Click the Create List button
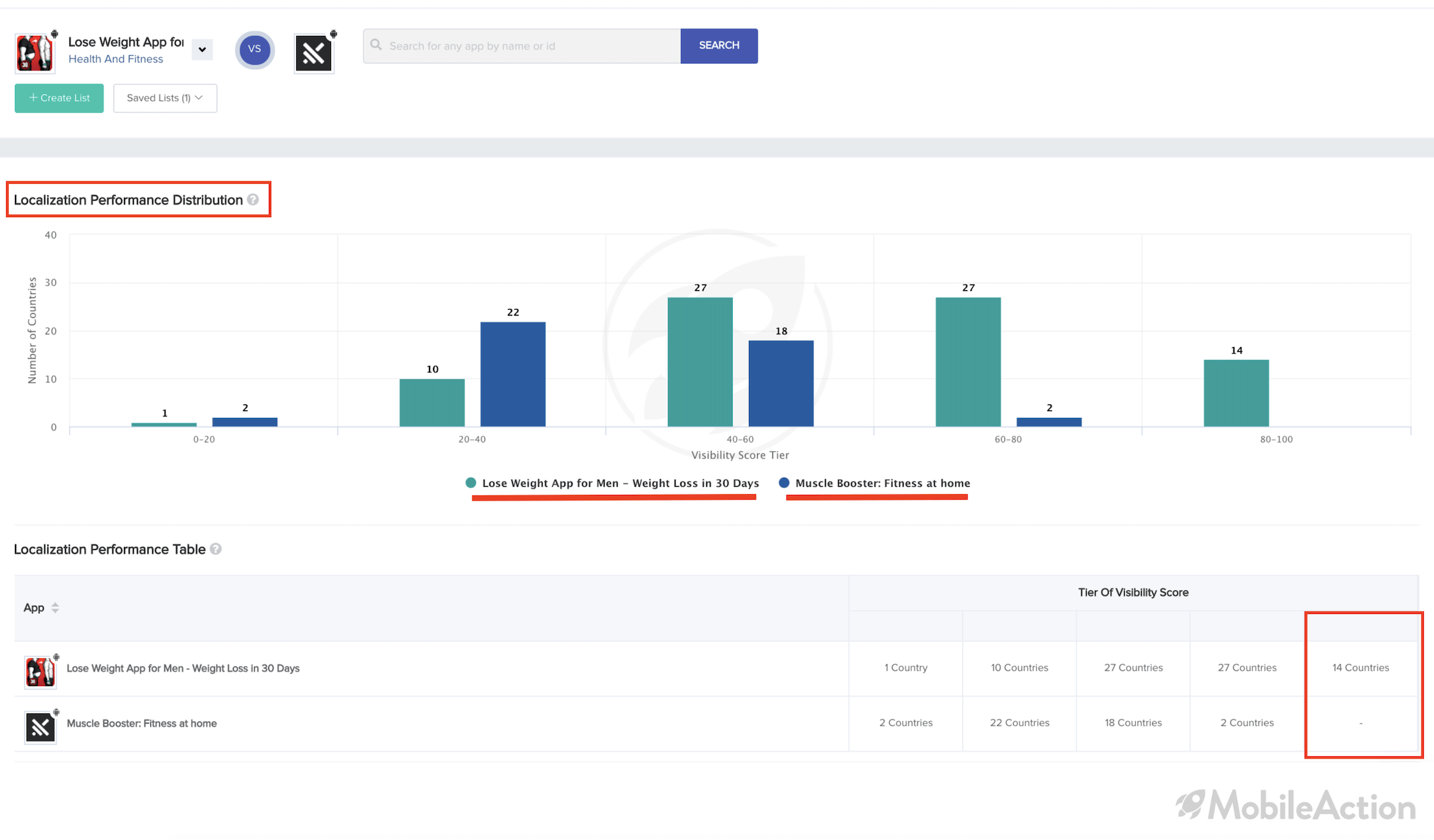This screenshot has height=840, width=1434. [x=59, y=98]
